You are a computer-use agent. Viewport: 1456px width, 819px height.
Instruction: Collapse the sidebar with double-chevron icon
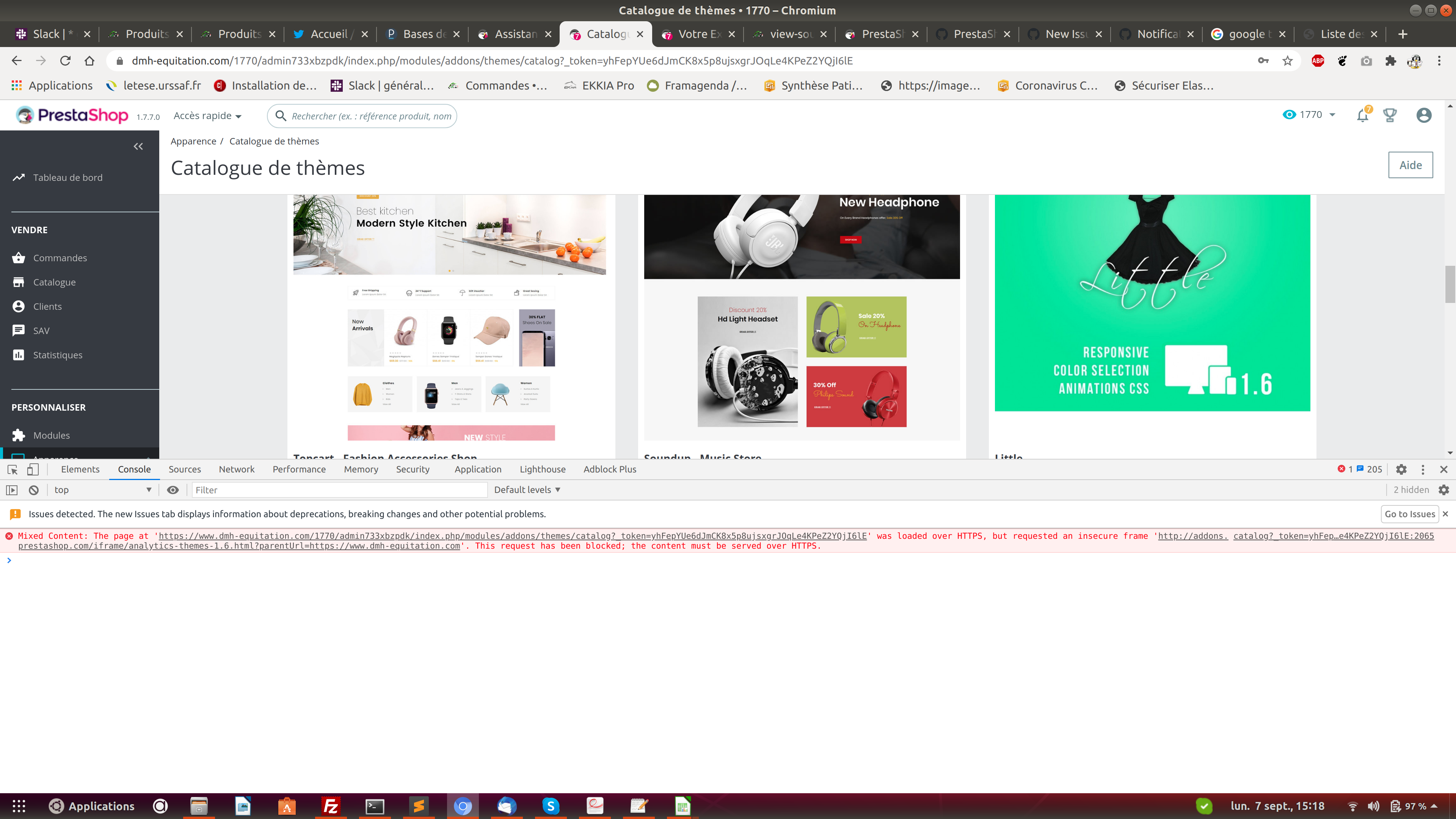tap(138, 146)
